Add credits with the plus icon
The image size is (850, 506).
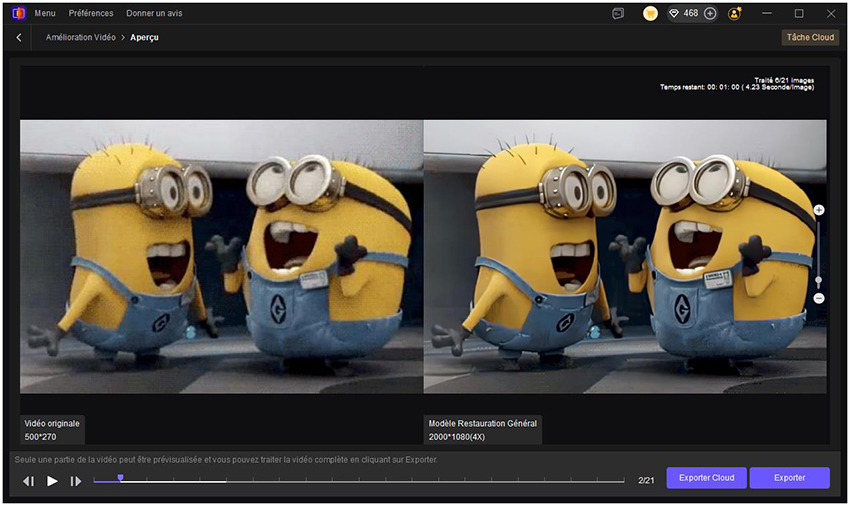710,14
